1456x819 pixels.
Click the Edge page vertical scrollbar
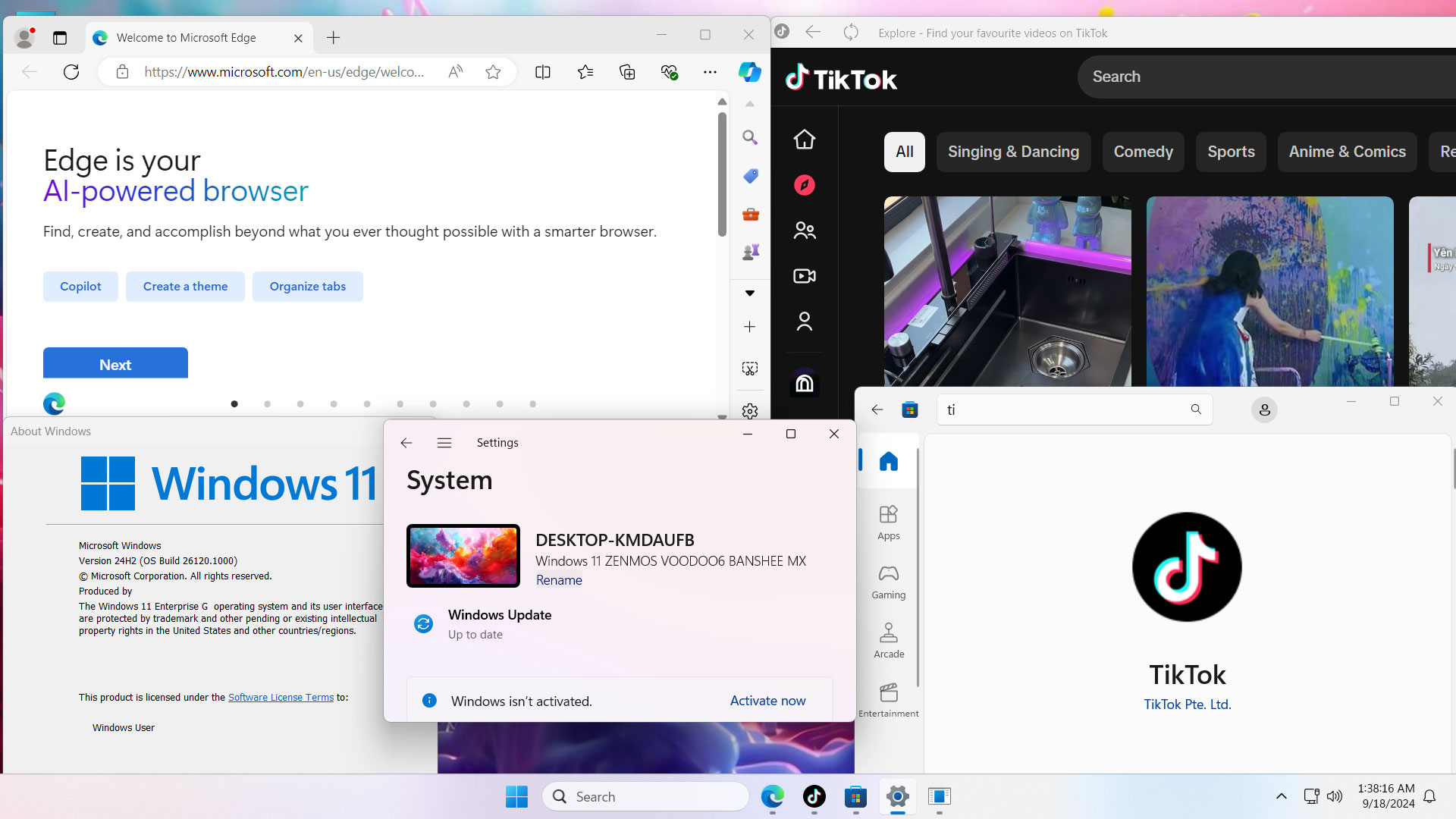[722, 174]
